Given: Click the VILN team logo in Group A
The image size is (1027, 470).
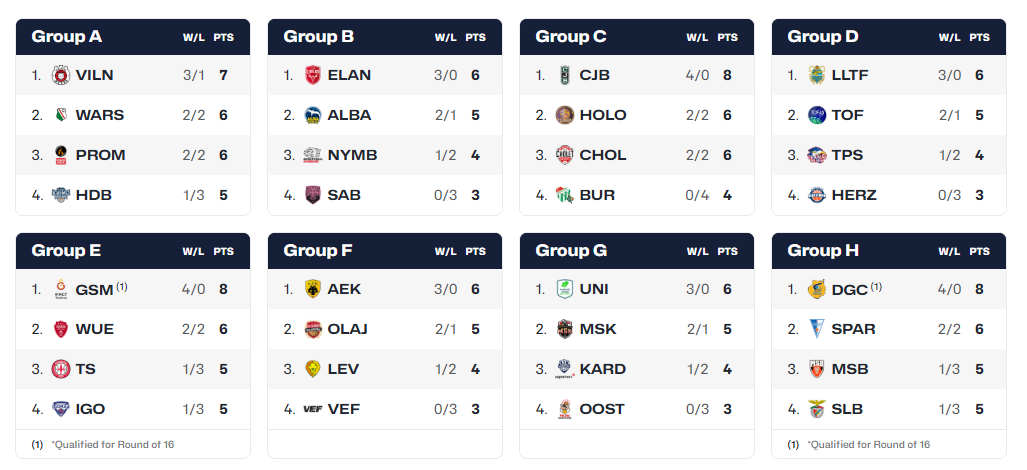Looking at the screenshot, I should point(60,75).
